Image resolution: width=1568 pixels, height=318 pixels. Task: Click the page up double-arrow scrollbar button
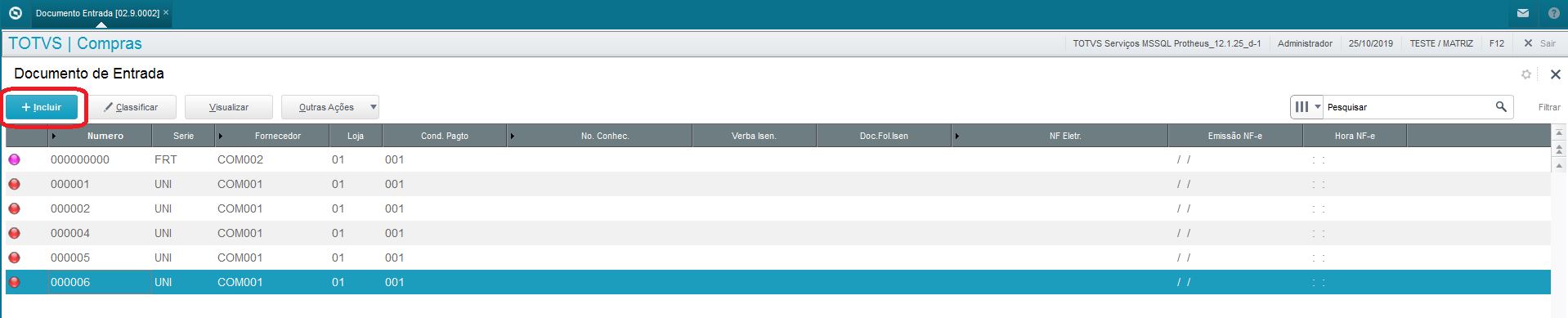[x=1559, y=150]
